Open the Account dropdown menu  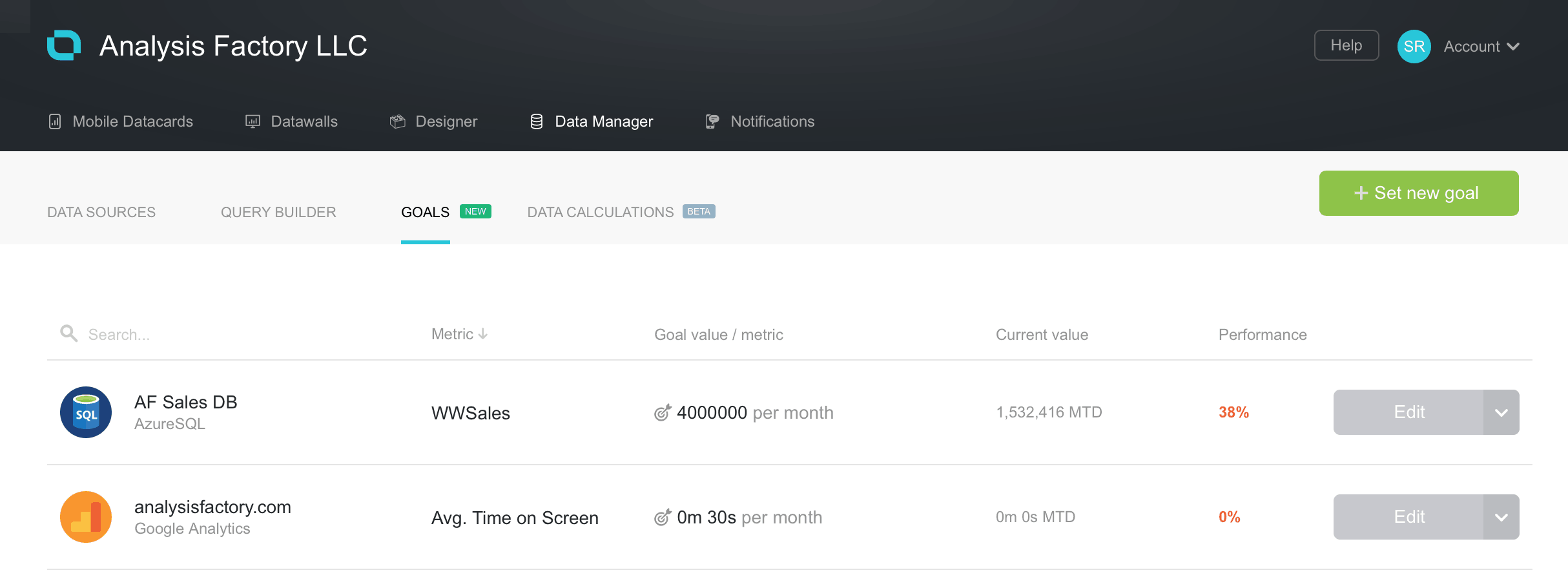[x=1481, y=47]
